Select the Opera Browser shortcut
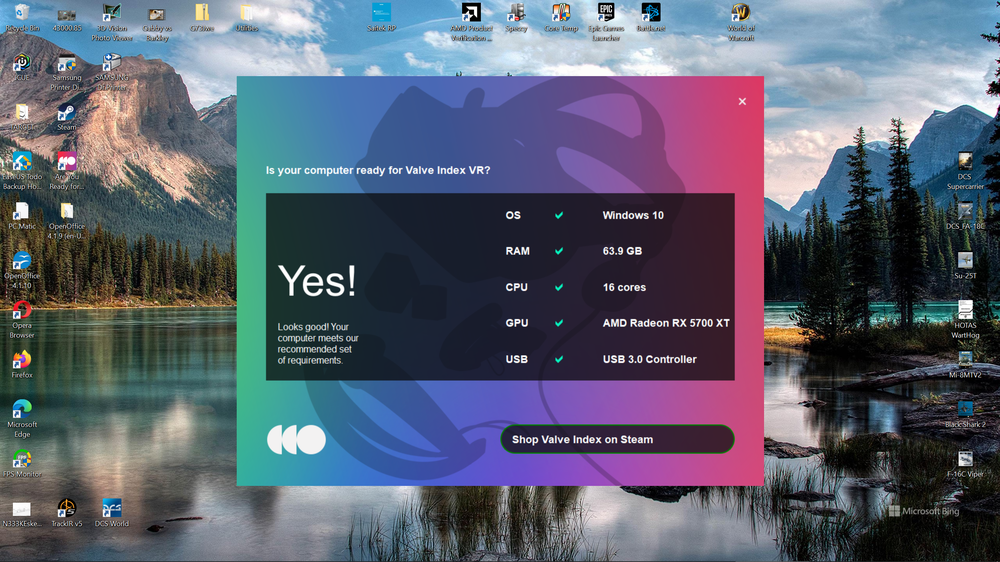This screenshot has width=1000, height=562. click(x=22, y=320)
